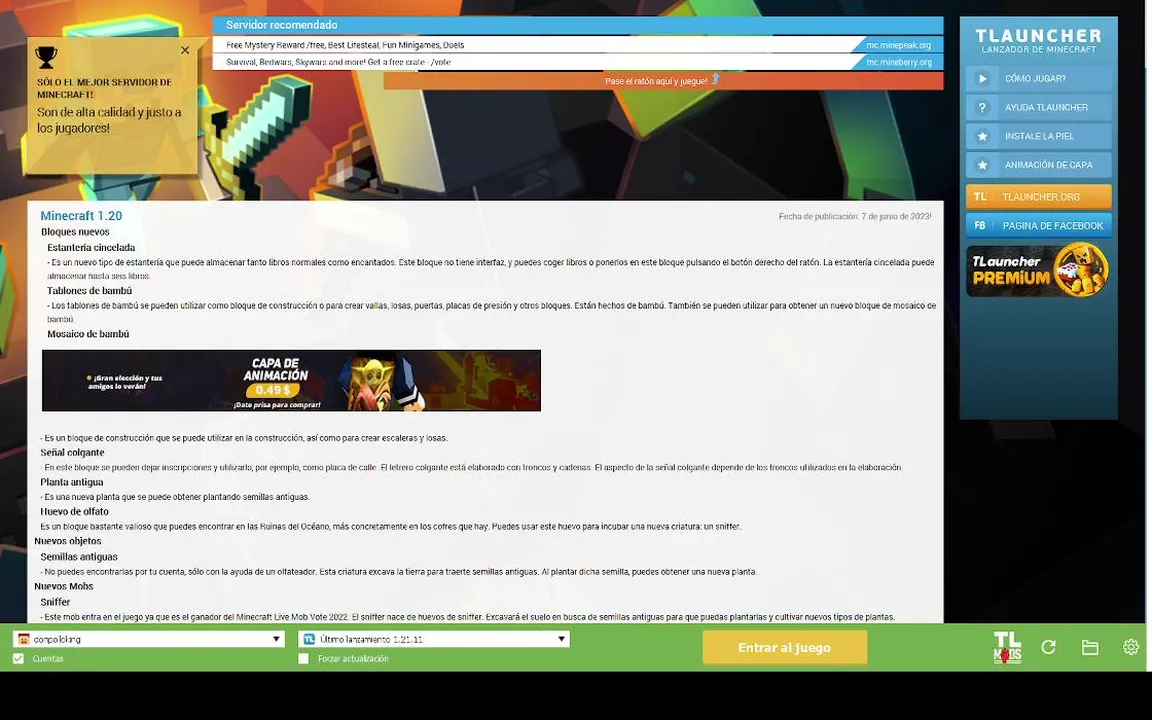Click the Minecraft 1.20 heading link
This screenshot has height=720, width=1152.
tap(82, 216)
